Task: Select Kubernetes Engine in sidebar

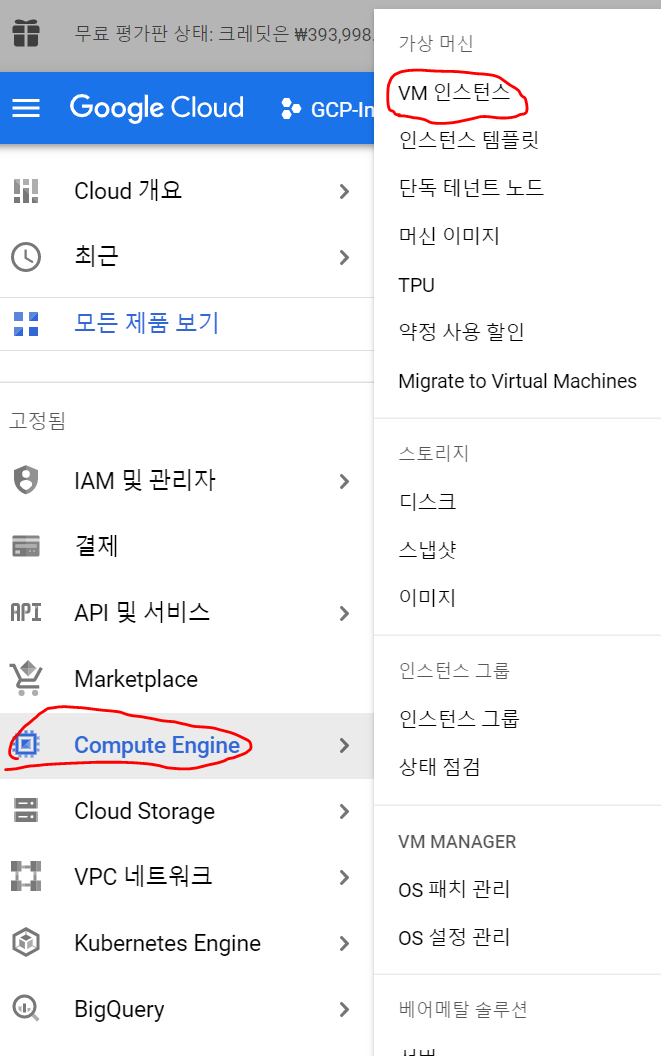Action: [187, 943]
